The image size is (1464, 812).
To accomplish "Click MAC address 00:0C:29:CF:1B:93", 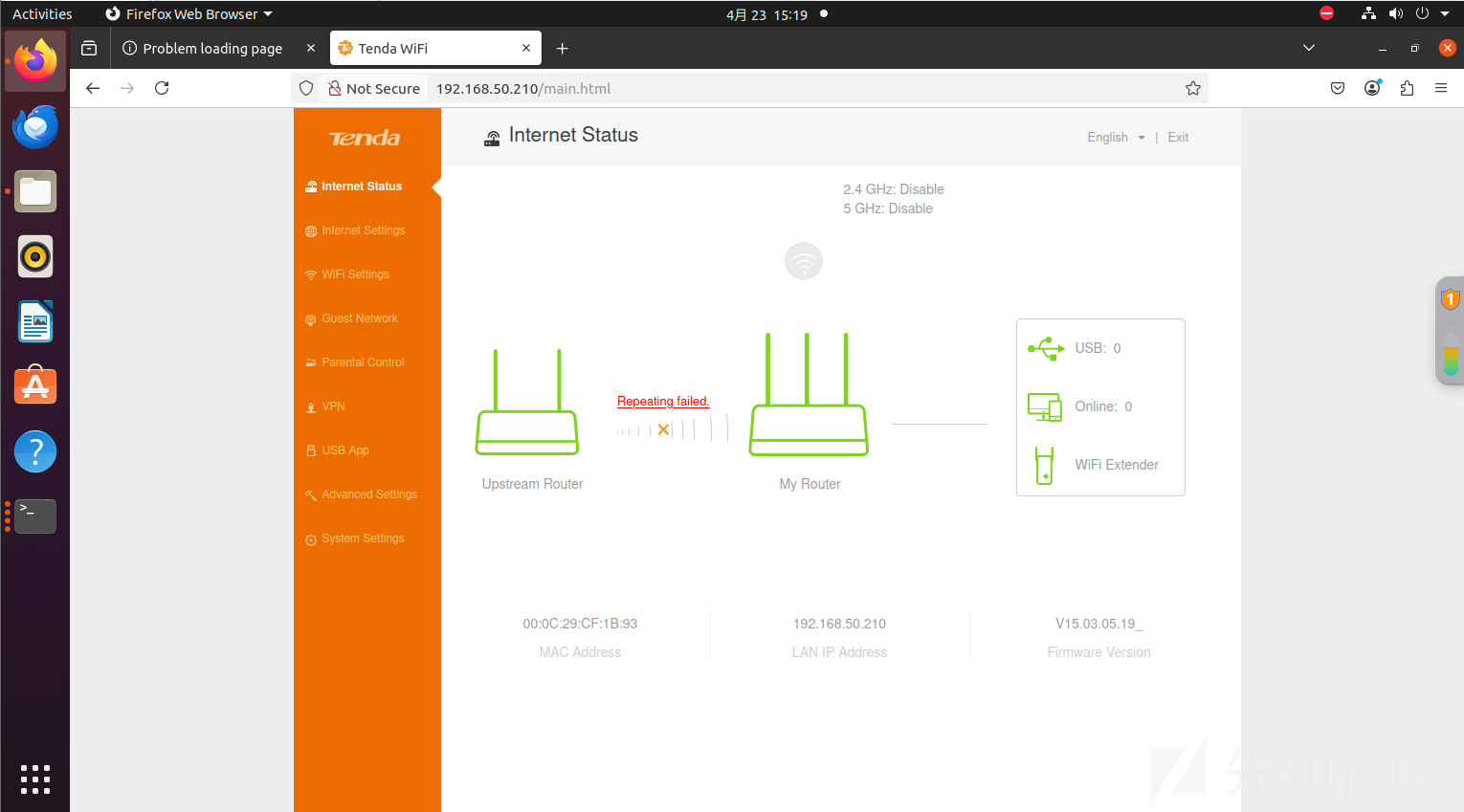I will click(x=580, y=624).
